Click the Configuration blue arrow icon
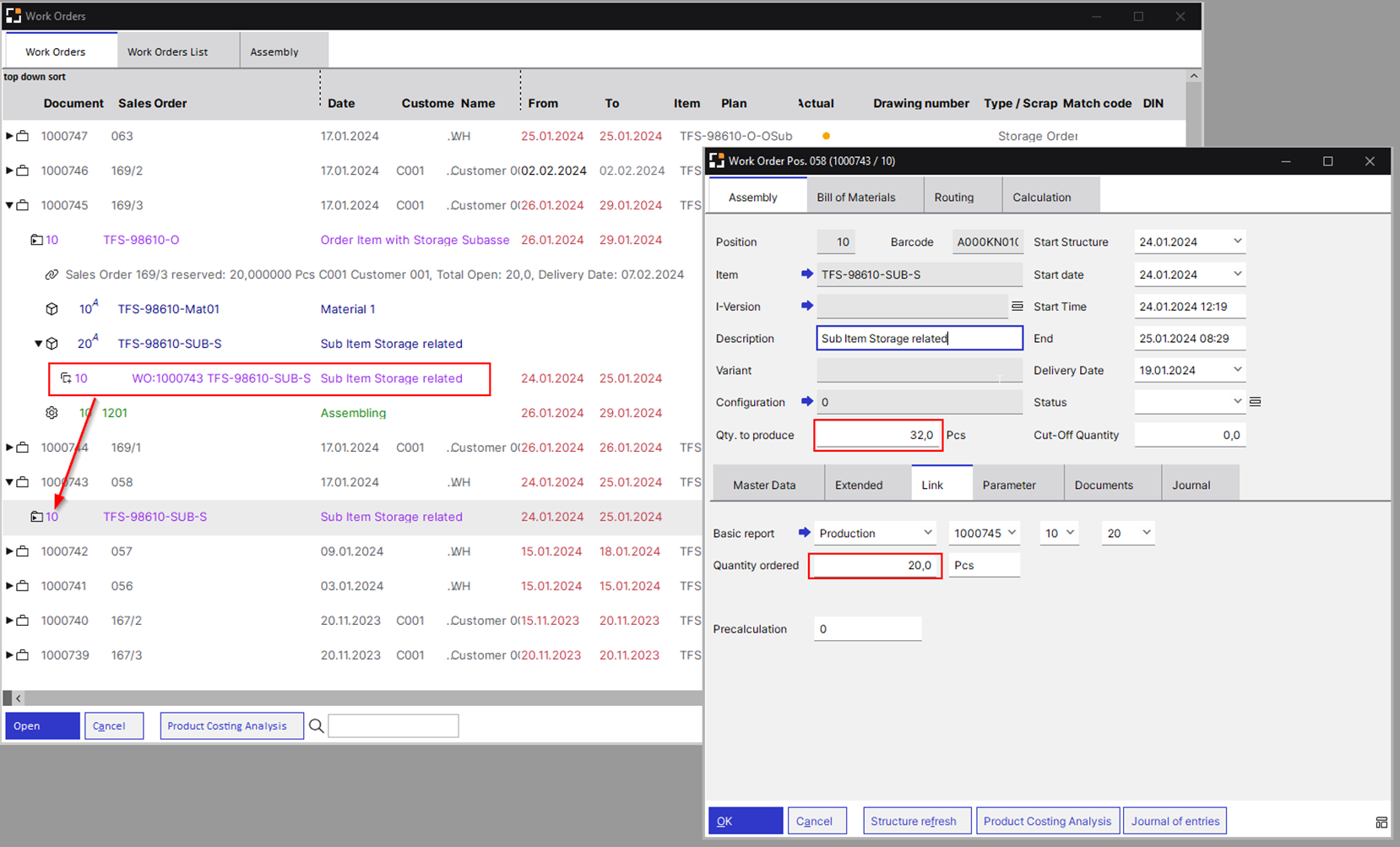Screen dimensions: 1400x847 (806, 402)
